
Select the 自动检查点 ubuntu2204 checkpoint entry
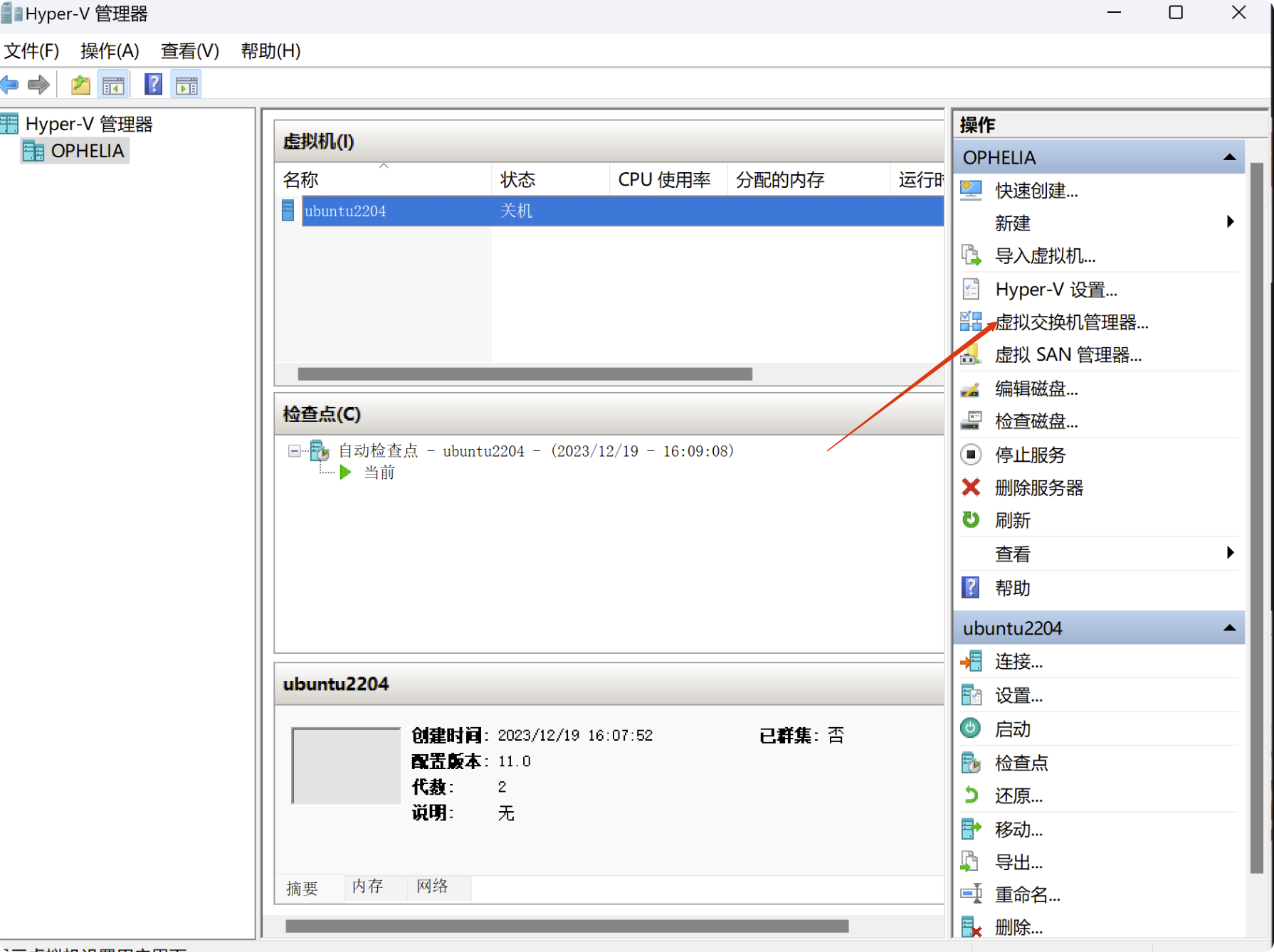pyautogui.click(x=535, y=450)
